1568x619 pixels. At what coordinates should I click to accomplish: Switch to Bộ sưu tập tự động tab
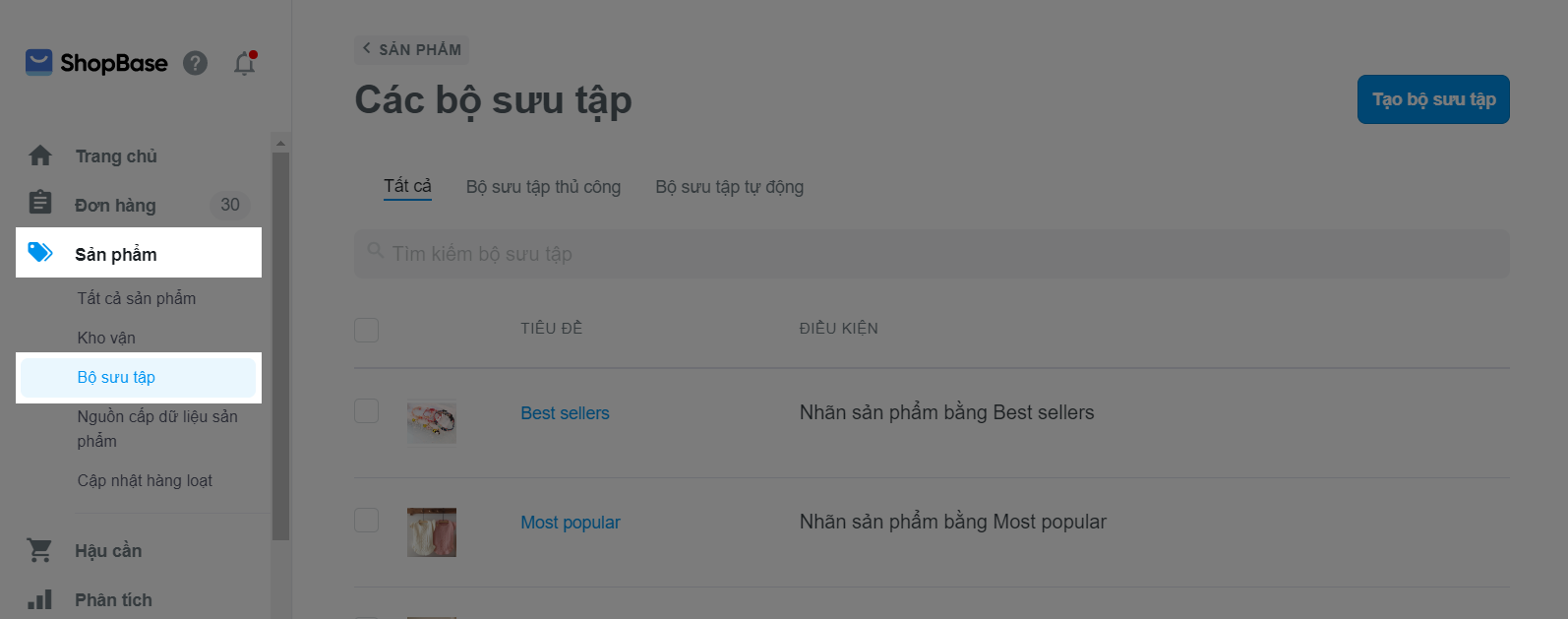(x=729, y=187)
